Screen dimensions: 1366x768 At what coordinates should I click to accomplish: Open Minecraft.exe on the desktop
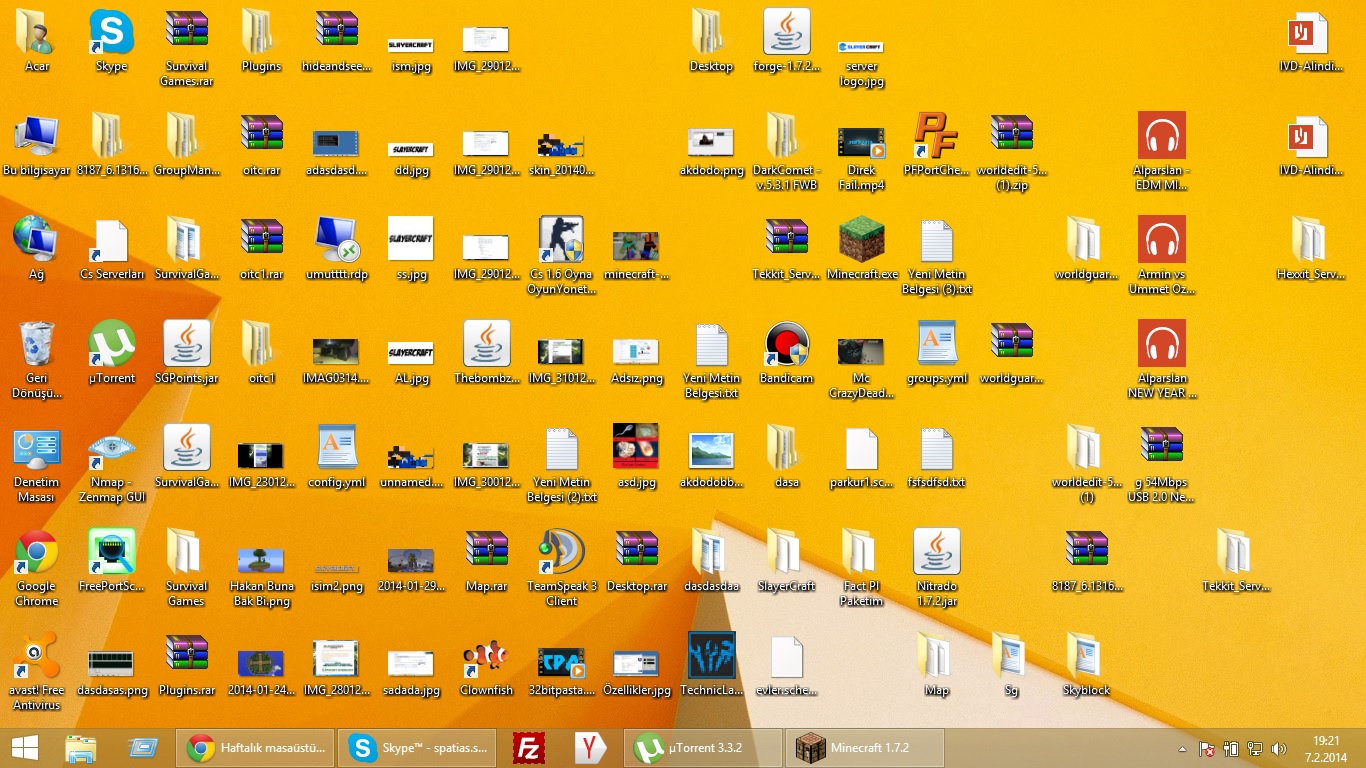tap(861, 250)
